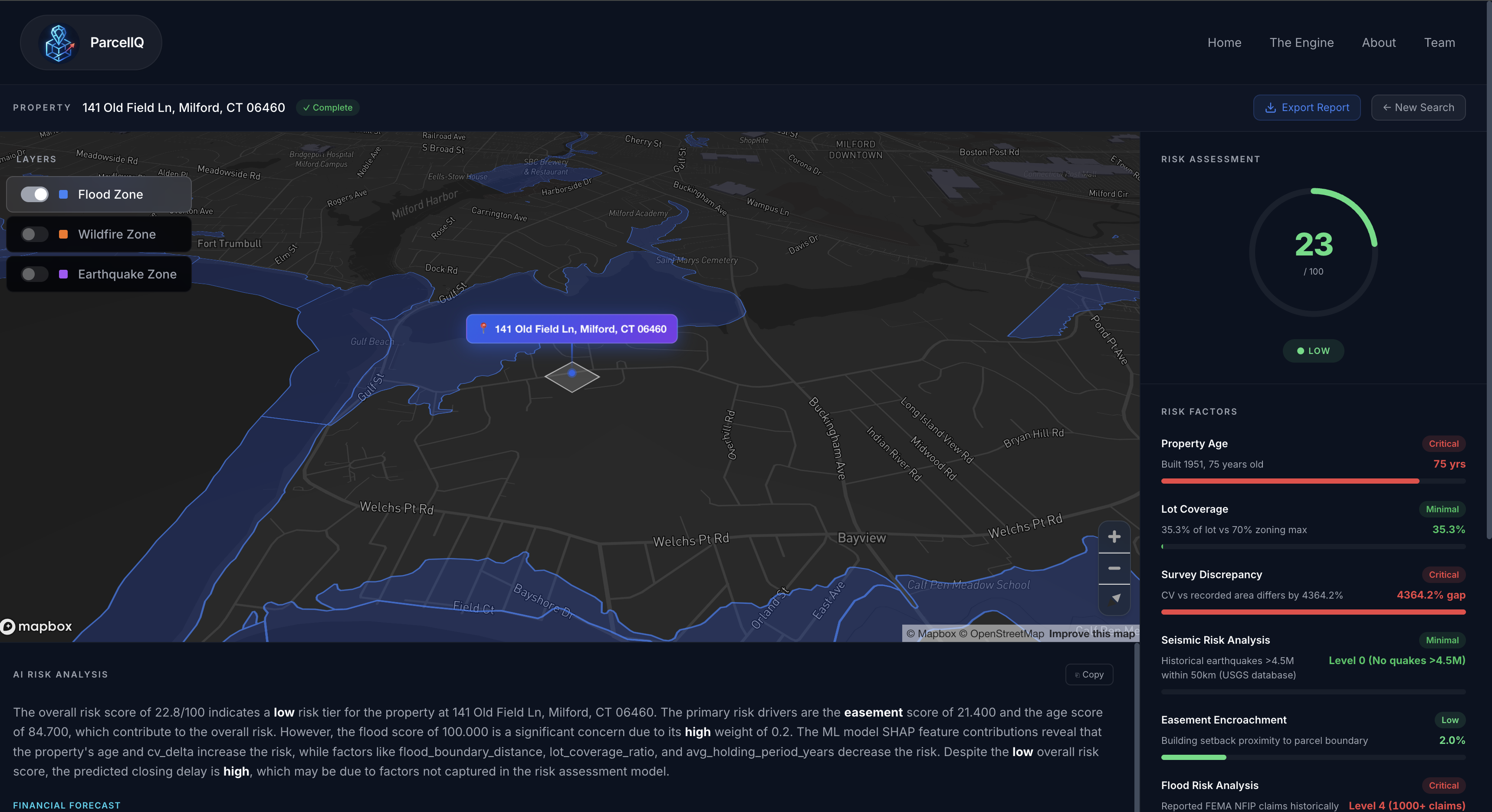The image size is (1492, 812).
Task: Click the map pin address label
Action: click(572, 329)
